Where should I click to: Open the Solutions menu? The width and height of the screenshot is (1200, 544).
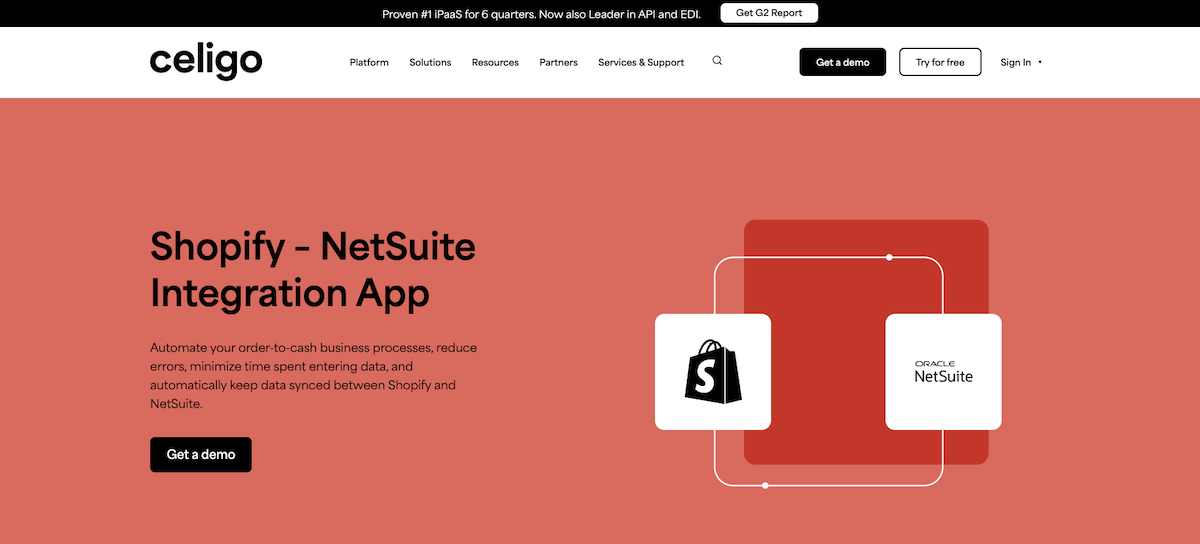click(x=430, y=62)
